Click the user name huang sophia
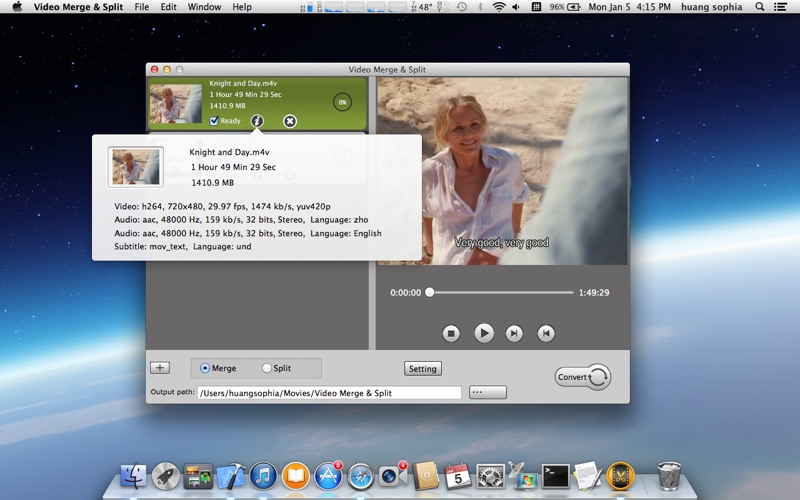The height and width of the screenshot is (500, 800). point(711,7)
